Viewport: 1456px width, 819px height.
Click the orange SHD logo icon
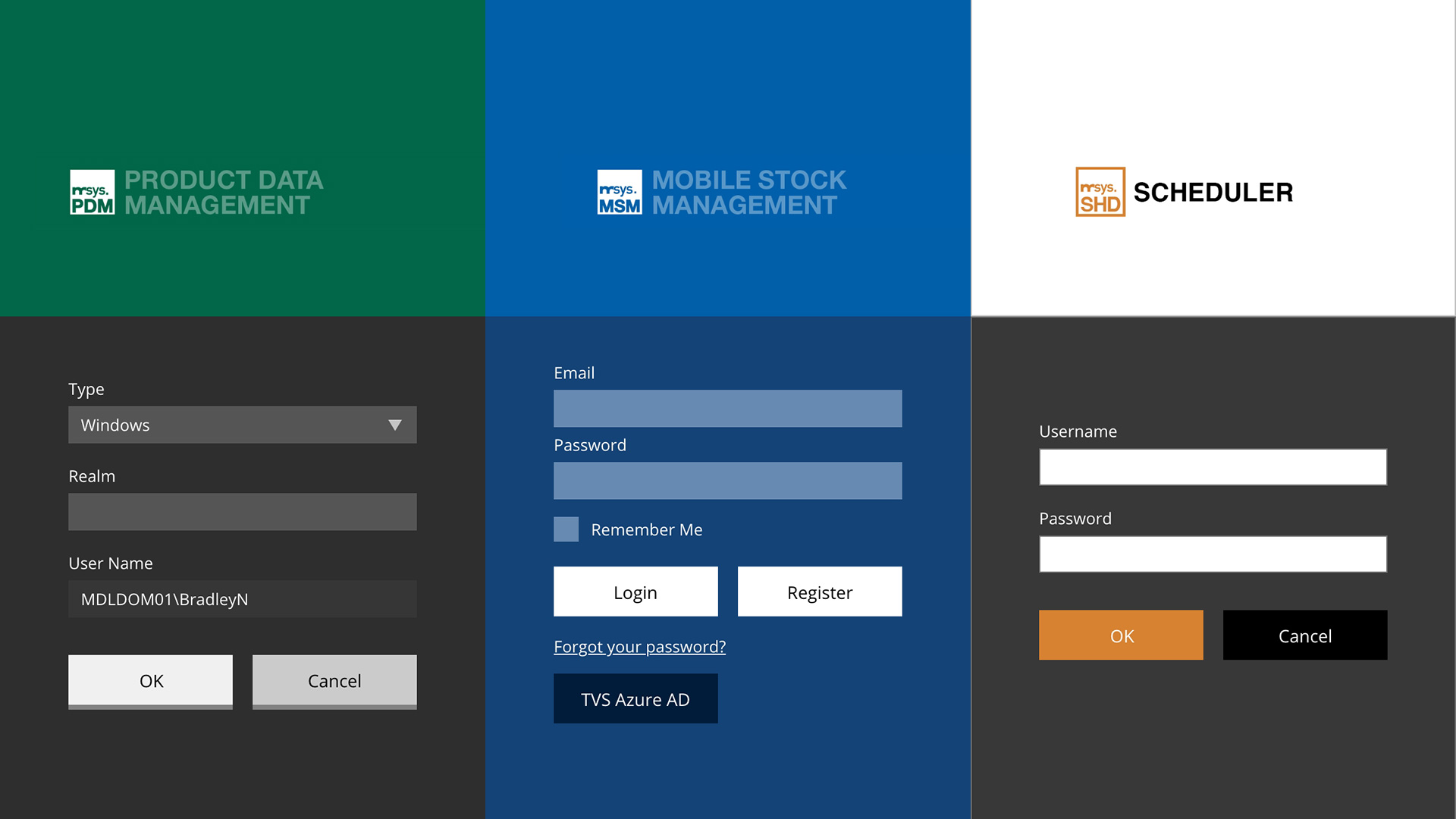1100,192
